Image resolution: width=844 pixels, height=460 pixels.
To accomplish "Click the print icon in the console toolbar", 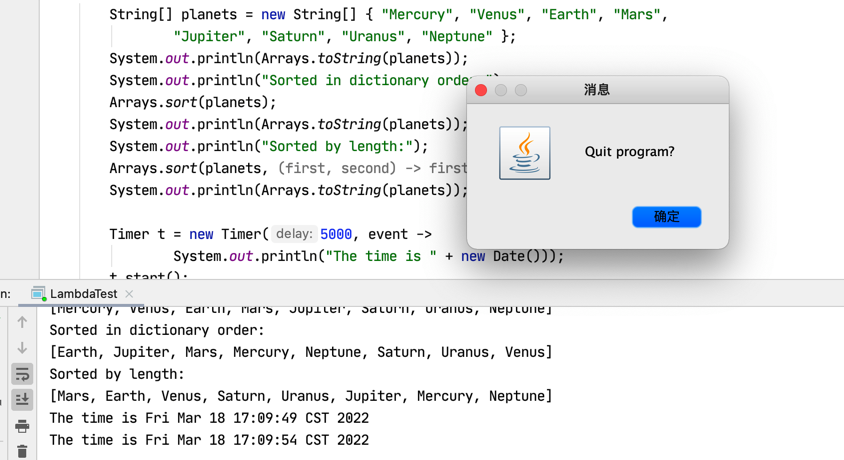I will 22,426.
